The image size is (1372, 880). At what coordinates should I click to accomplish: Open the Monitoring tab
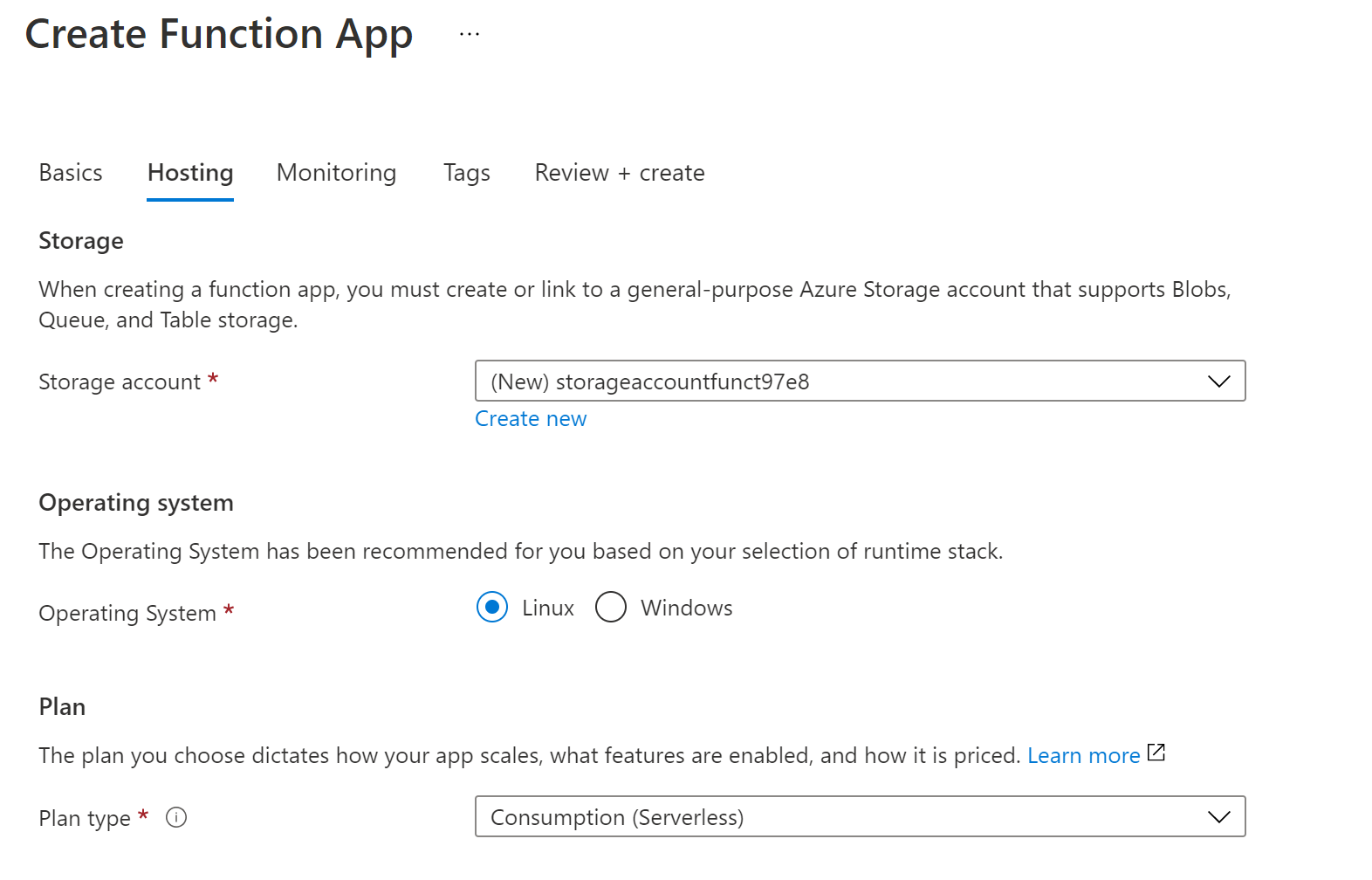[336, 173]
